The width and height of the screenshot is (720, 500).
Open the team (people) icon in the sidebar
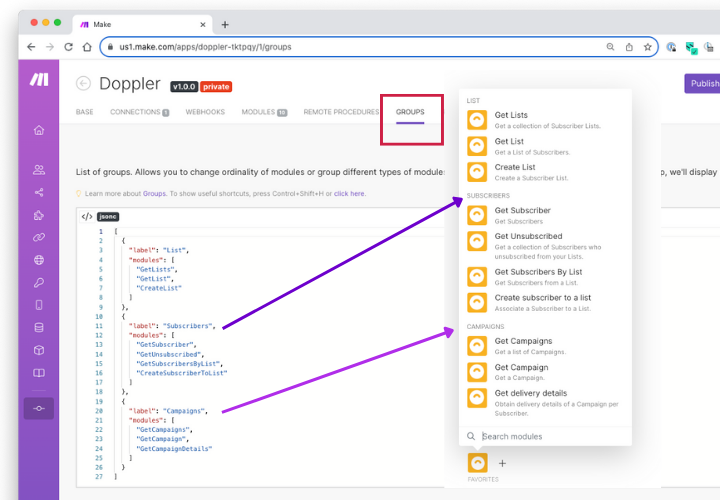(39, 170)
